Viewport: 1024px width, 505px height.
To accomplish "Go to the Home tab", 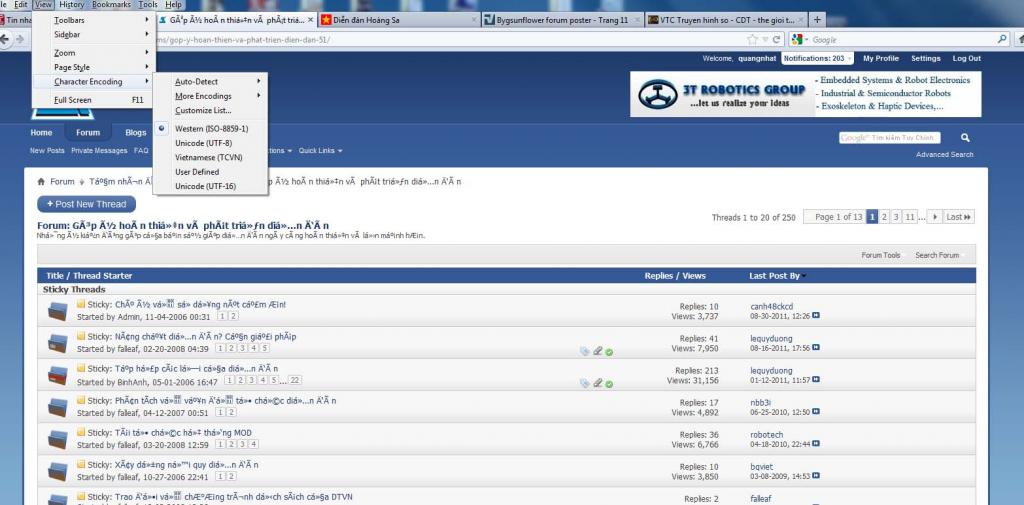I will pyautogui.click(x=41, y=133).
